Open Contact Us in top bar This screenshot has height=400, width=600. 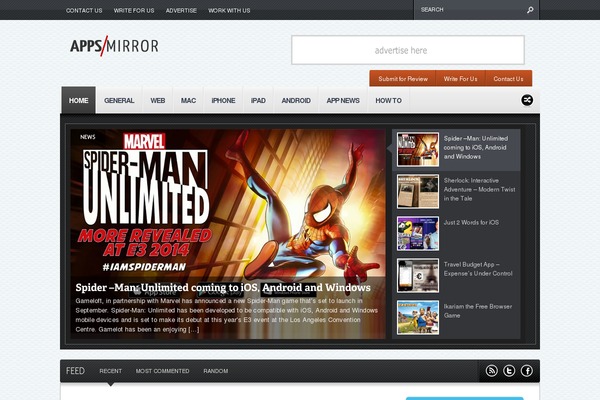pyautogui.click(x=84, y=11)
